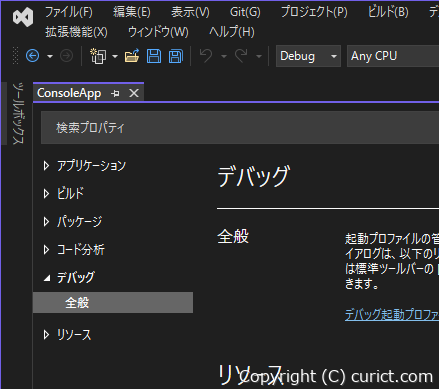Open the Debug configuration dropdown
439x389 pixels.
[x=308, y=56]
